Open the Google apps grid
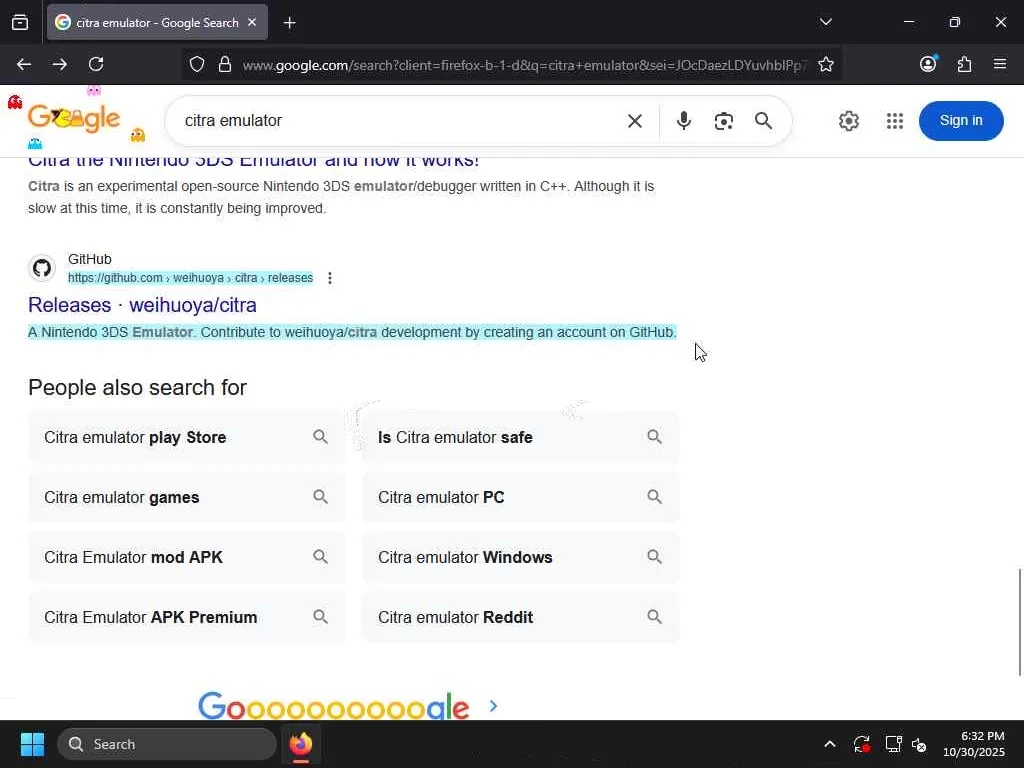 point(895,121)
